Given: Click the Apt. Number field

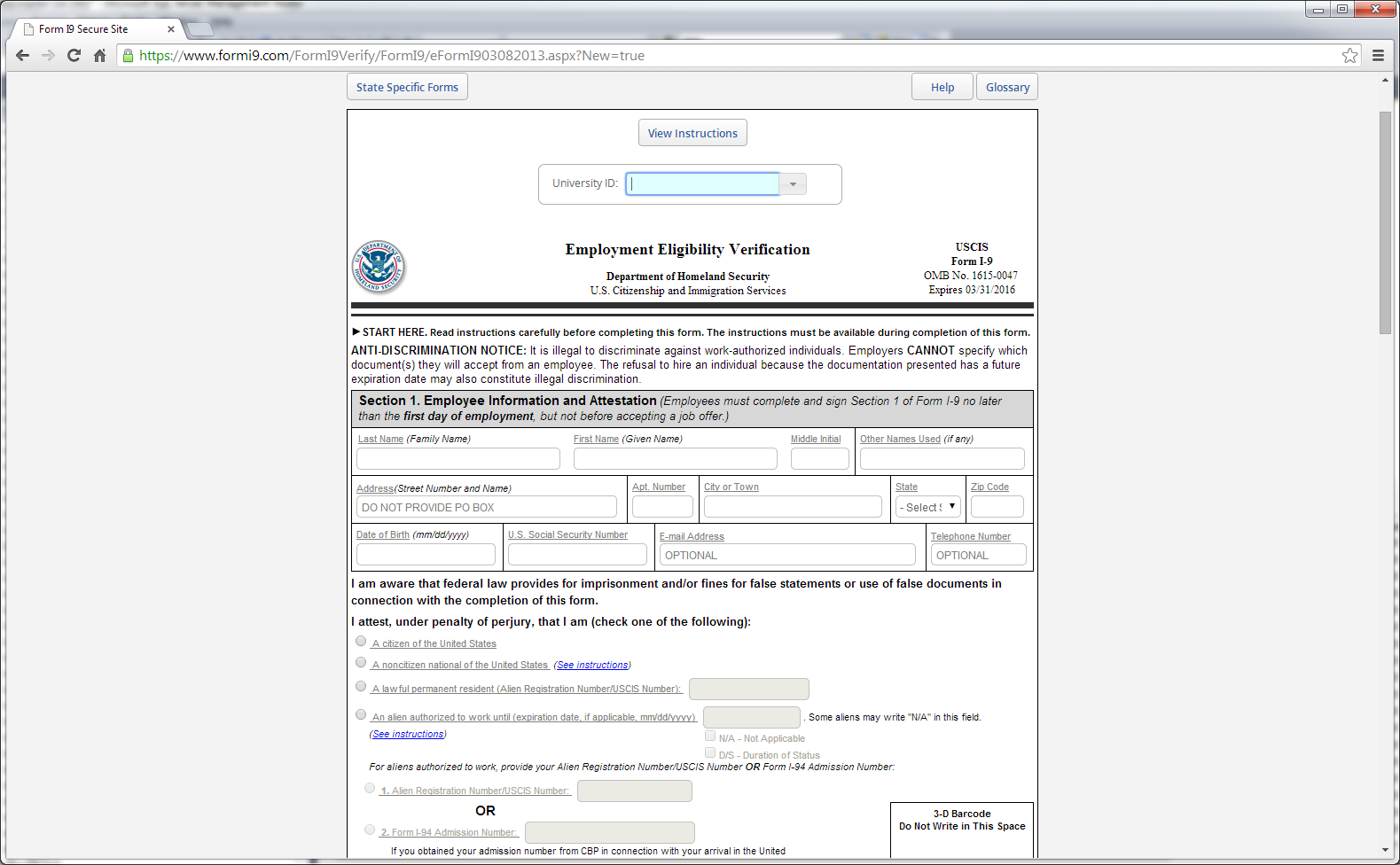Looking at the screenshot, I should coord(662,507).
